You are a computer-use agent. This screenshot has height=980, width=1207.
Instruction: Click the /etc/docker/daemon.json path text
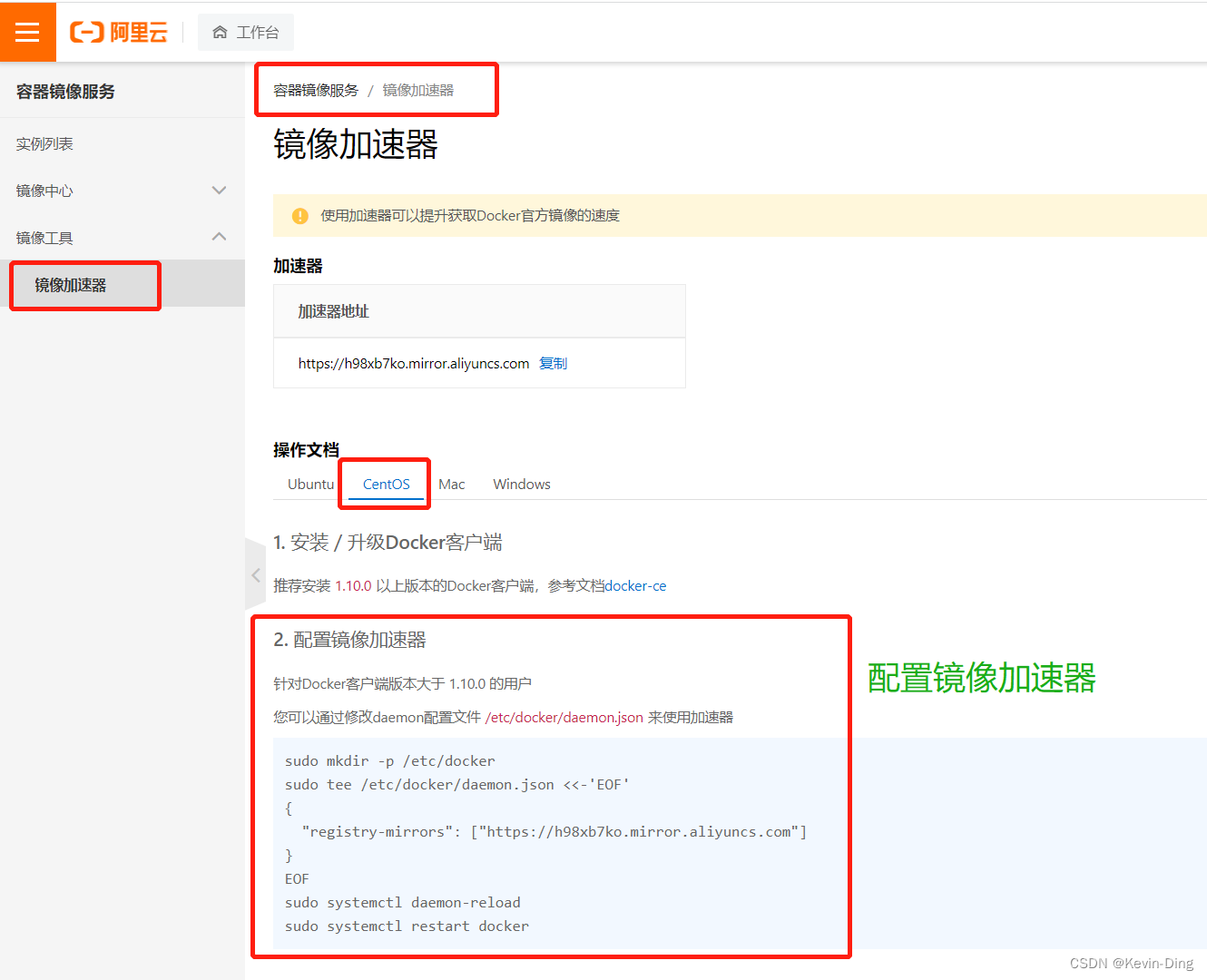click(564, 718)
